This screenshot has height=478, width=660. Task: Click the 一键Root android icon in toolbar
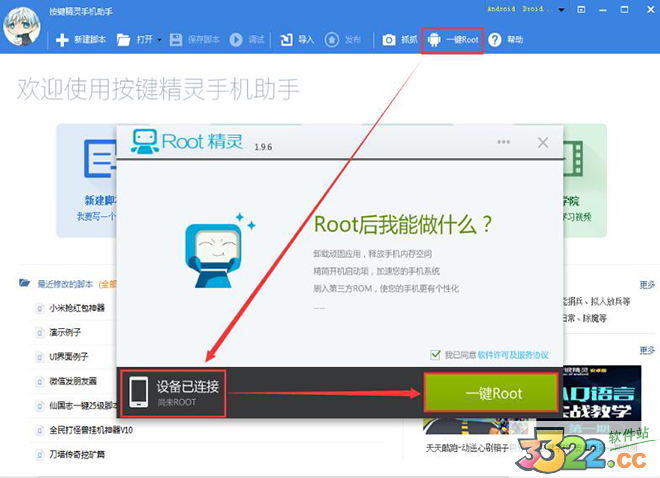(x=434, y=40)
